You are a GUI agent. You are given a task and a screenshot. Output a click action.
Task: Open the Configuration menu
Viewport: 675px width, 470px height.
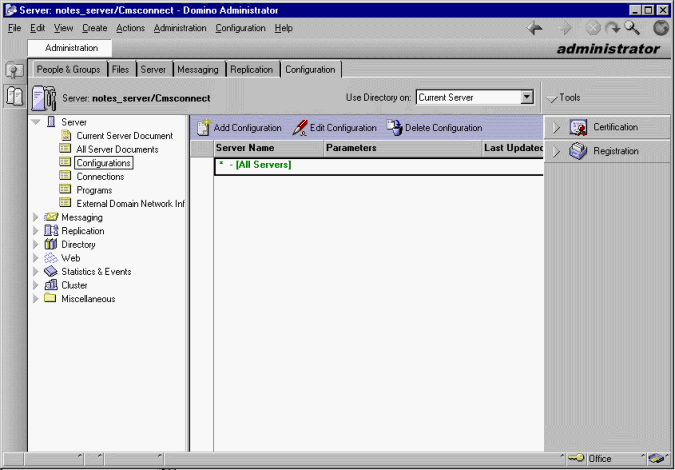[x=240, y=28]
